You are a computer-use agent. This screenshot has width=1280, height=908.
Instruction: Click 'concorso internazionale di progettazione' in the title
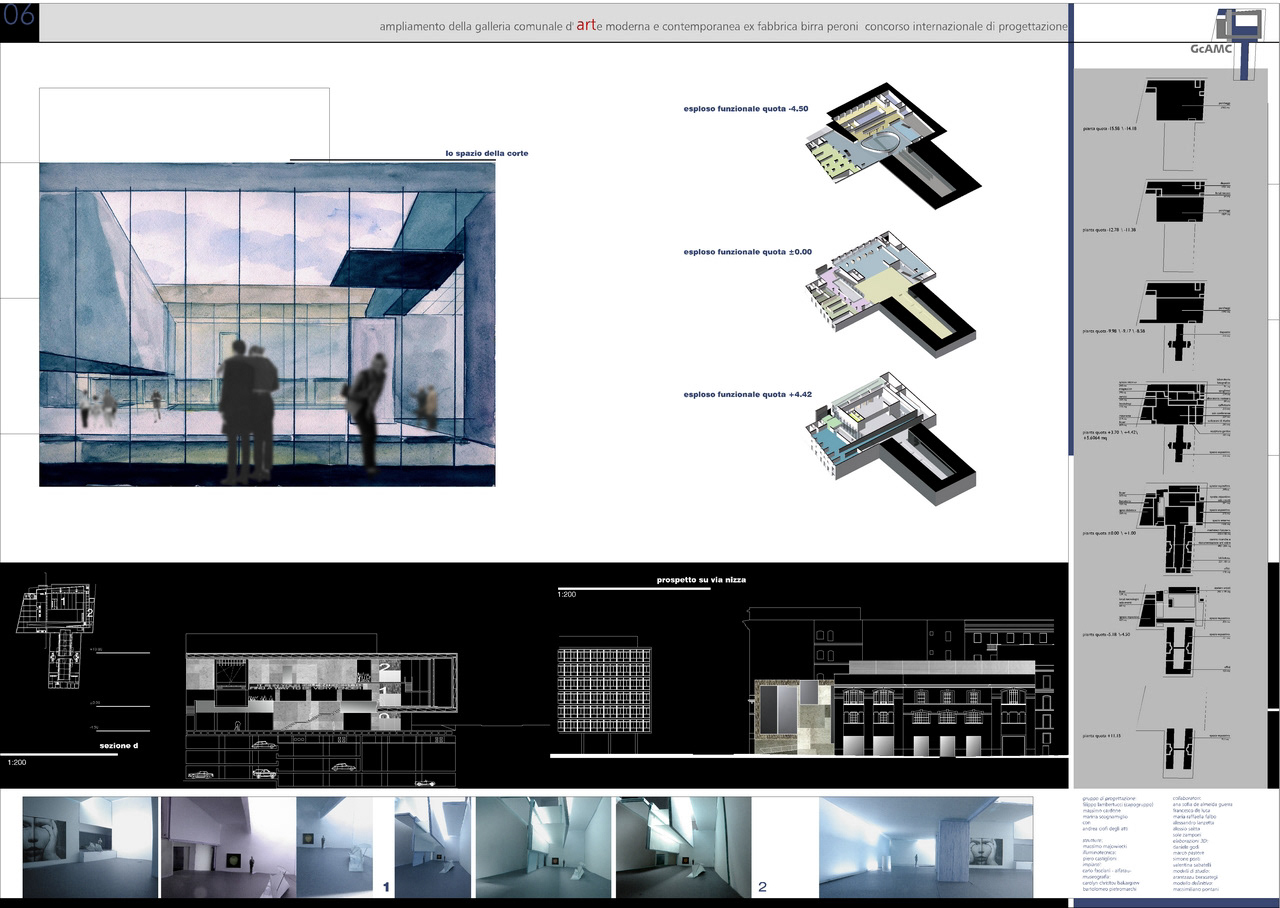[968, 26]
